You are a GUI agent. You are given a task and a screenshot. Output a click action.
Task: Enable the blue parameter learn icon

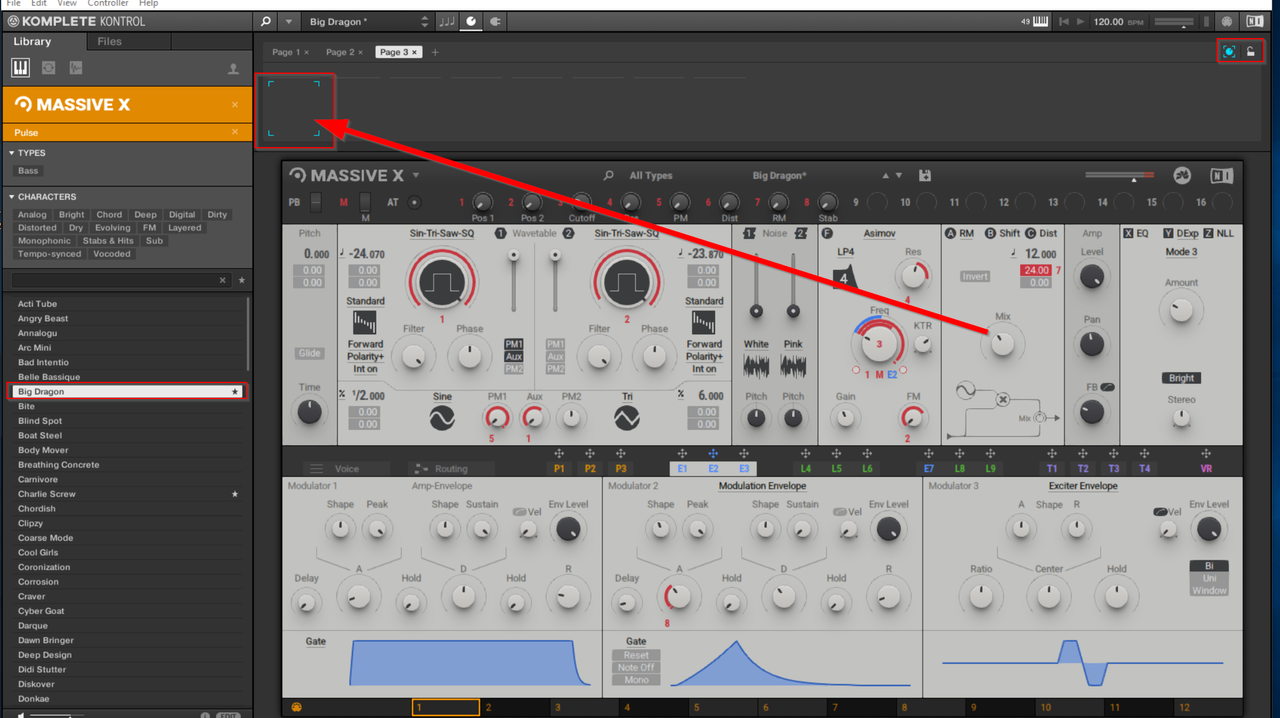(1229, 52)
